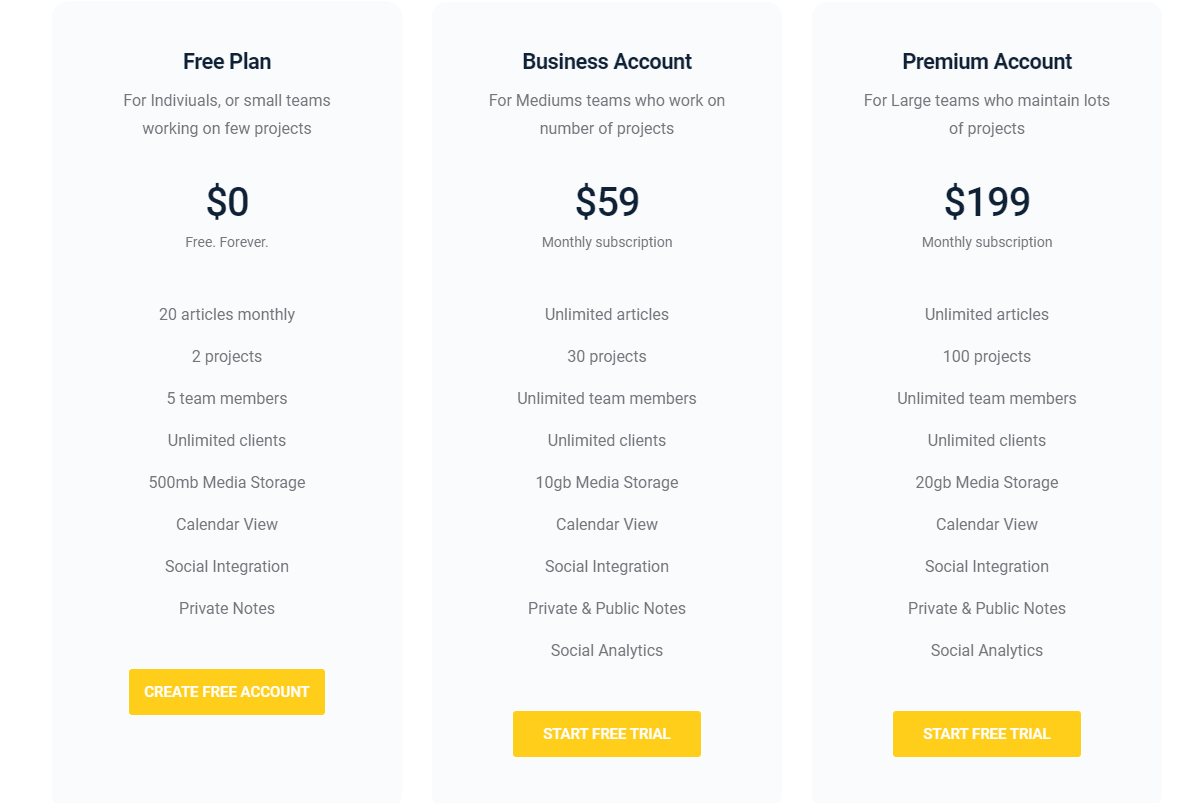Click the "100 projects" feature line
Viewport: 1194px width, 803px height.
click(987, 357)
